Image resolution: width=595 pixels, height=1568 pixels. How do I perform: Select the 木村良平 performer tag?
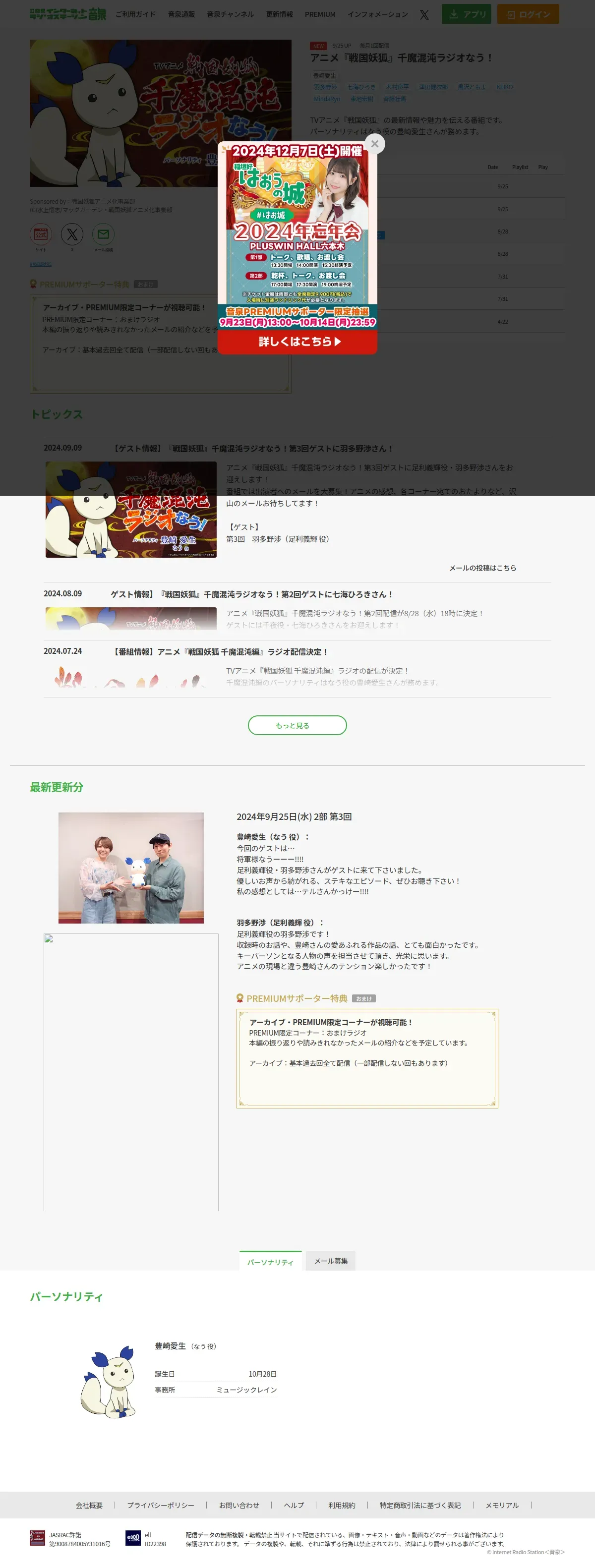pos(397,87)
